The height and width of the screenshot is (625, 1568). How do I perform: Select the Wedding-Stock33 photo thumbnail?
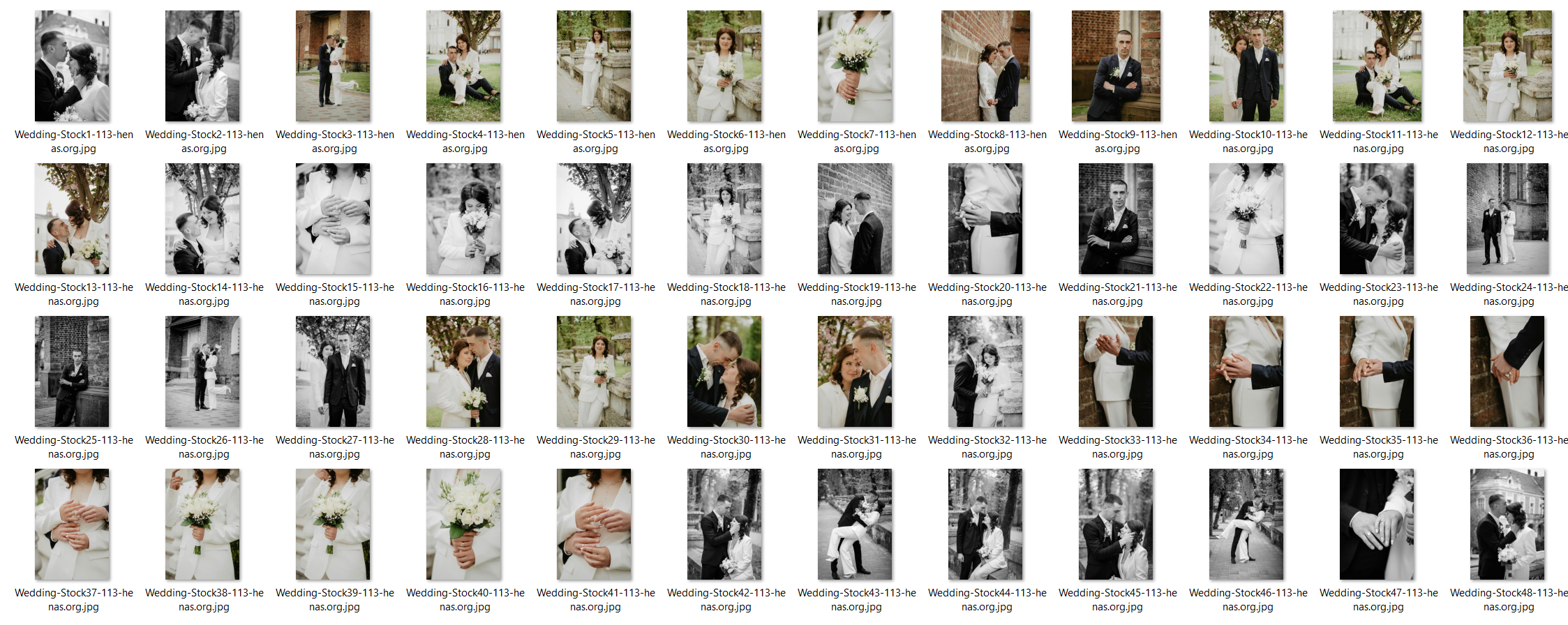coord(1117,371)
